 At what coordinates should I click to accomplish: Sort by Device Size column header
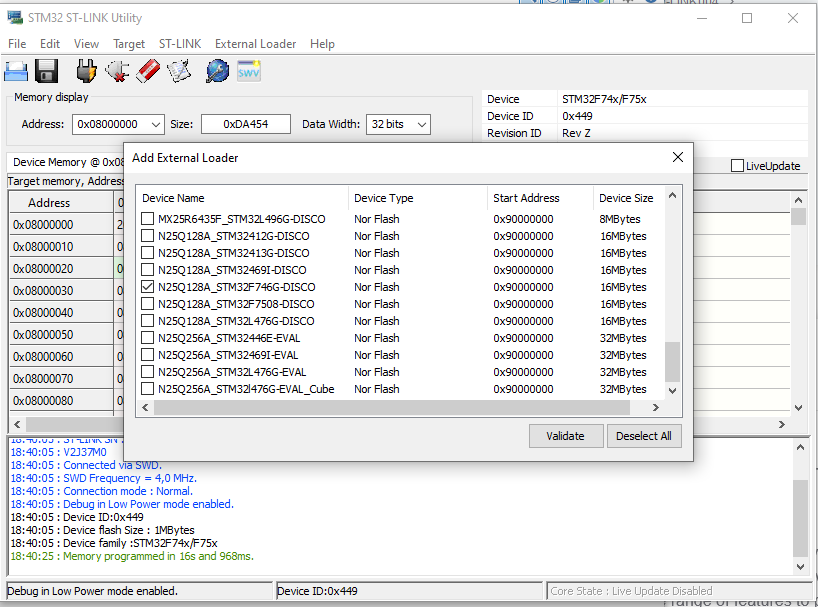629,198
